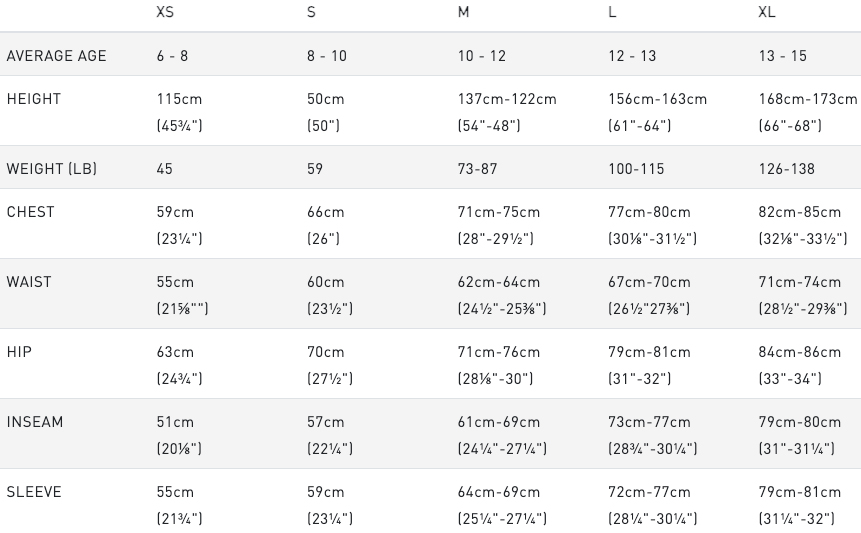Select the L size column header
This screenshot has width=861, height=533.
tap(612, 13)
